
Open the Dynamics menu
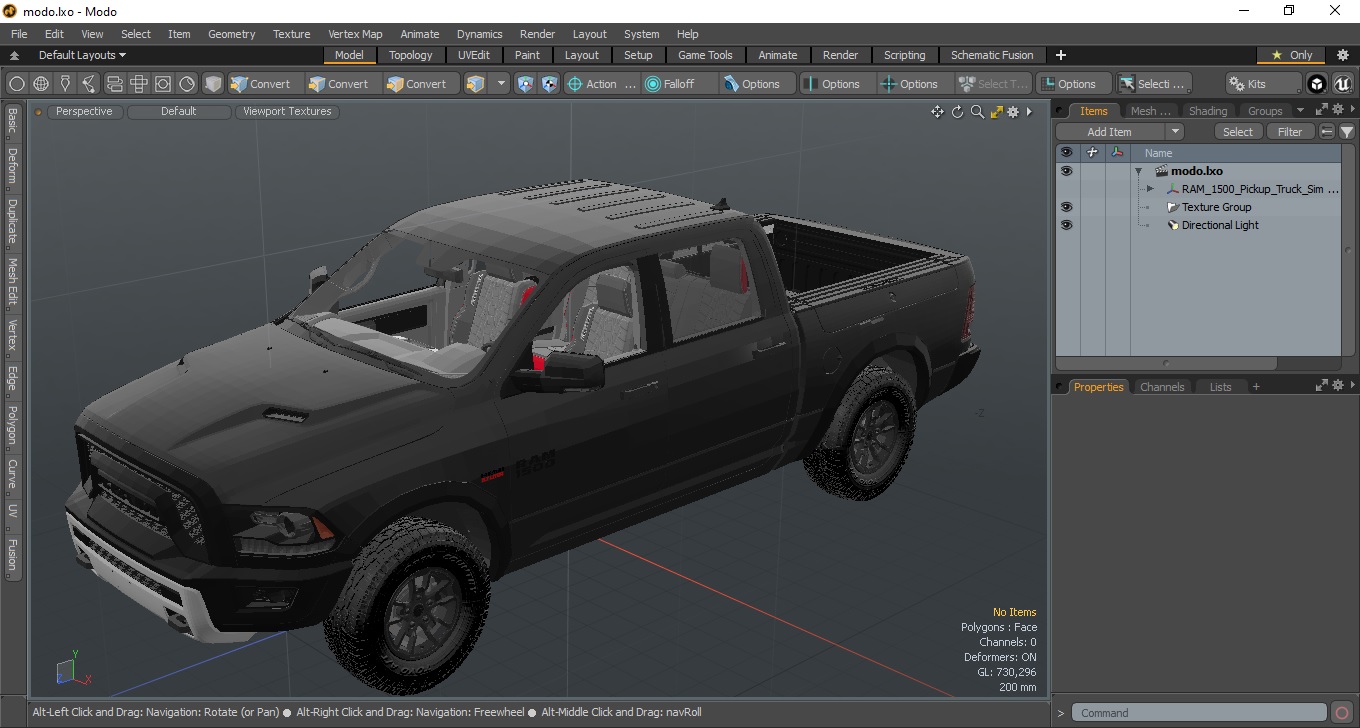point(479,34)
